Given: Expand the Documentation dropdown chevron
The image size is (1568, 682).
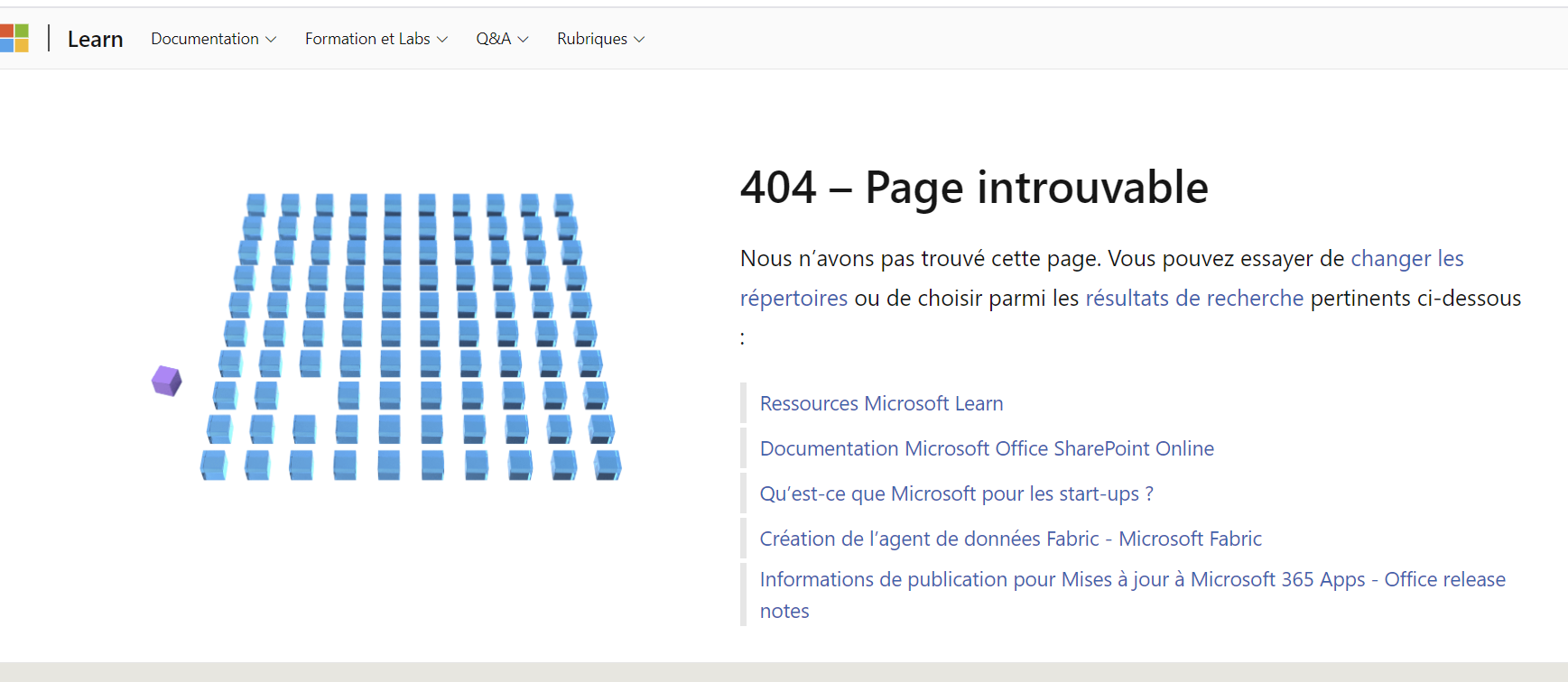Looking at the screenshot, I should click(x=271, y=40).
